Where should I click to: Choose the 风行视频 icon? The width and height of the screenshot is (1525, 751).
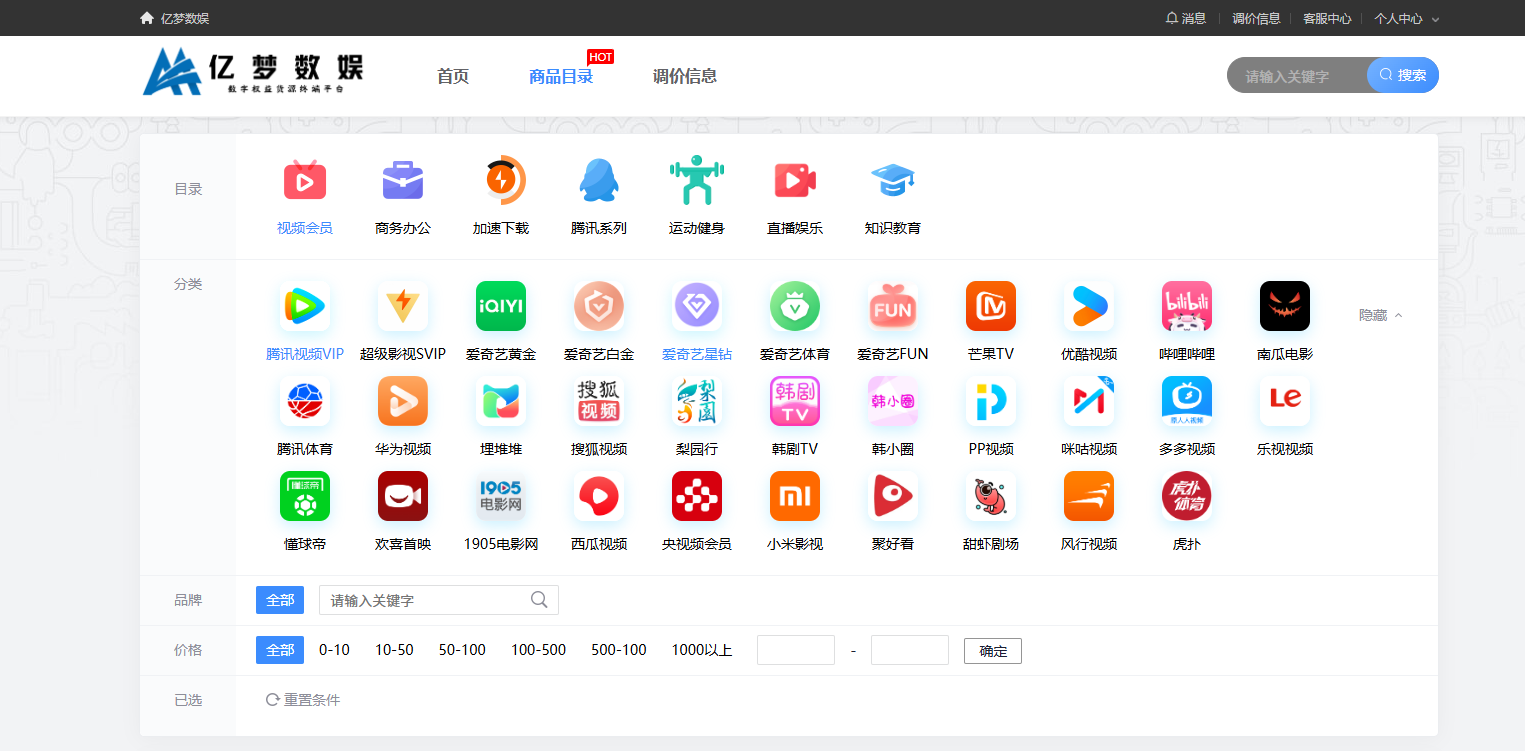1089,496
